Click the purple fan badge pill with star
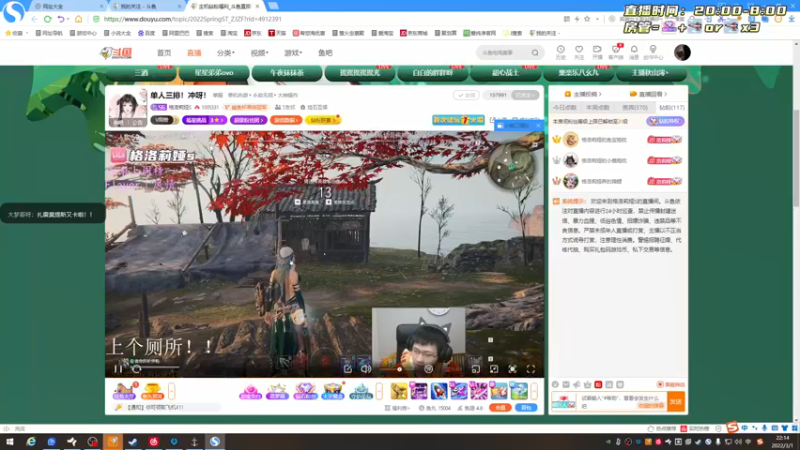The height and width of the screenshot is (450, 800). click(204, 120)
